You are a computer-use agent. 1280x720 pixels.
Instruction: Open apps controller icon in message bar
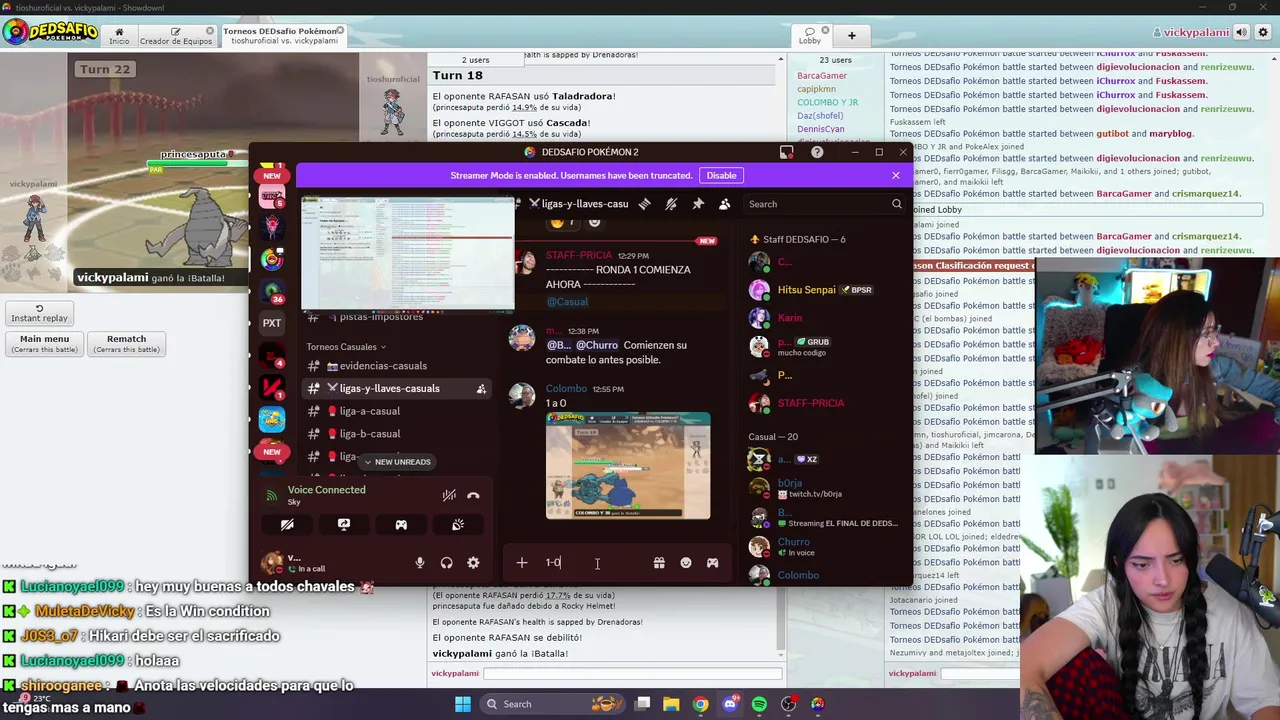pyautogui.click(x=712, y=563)
